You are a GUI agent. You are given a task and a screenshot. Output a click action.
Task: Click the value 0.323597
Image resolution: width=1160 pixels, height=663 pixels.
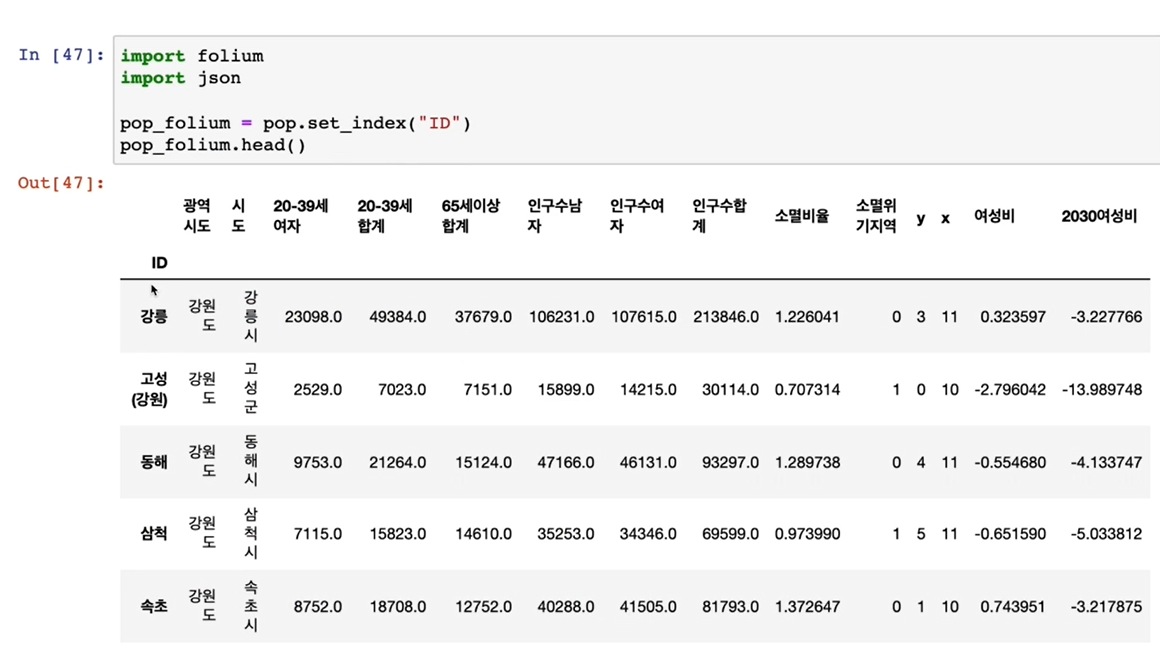tap(1013, 317)
